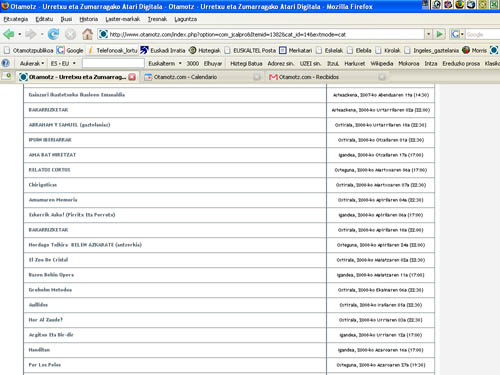The width and height of the screenshot is (500, 375).
Task: Open the Aukerak dropdown in the toolbar
Action: click(x=32, y=63)
